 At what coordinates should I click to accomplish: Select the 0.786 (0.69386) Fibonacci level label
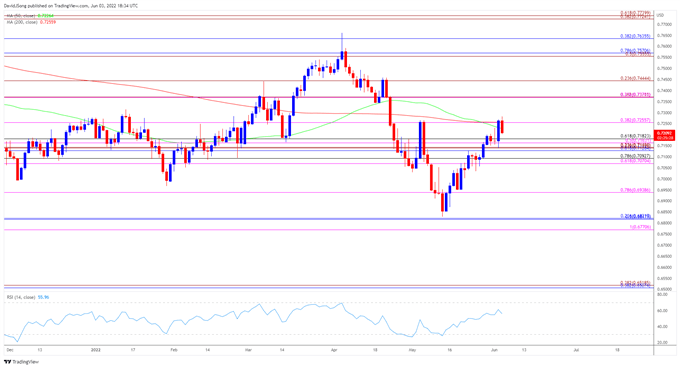pos(636,190)
